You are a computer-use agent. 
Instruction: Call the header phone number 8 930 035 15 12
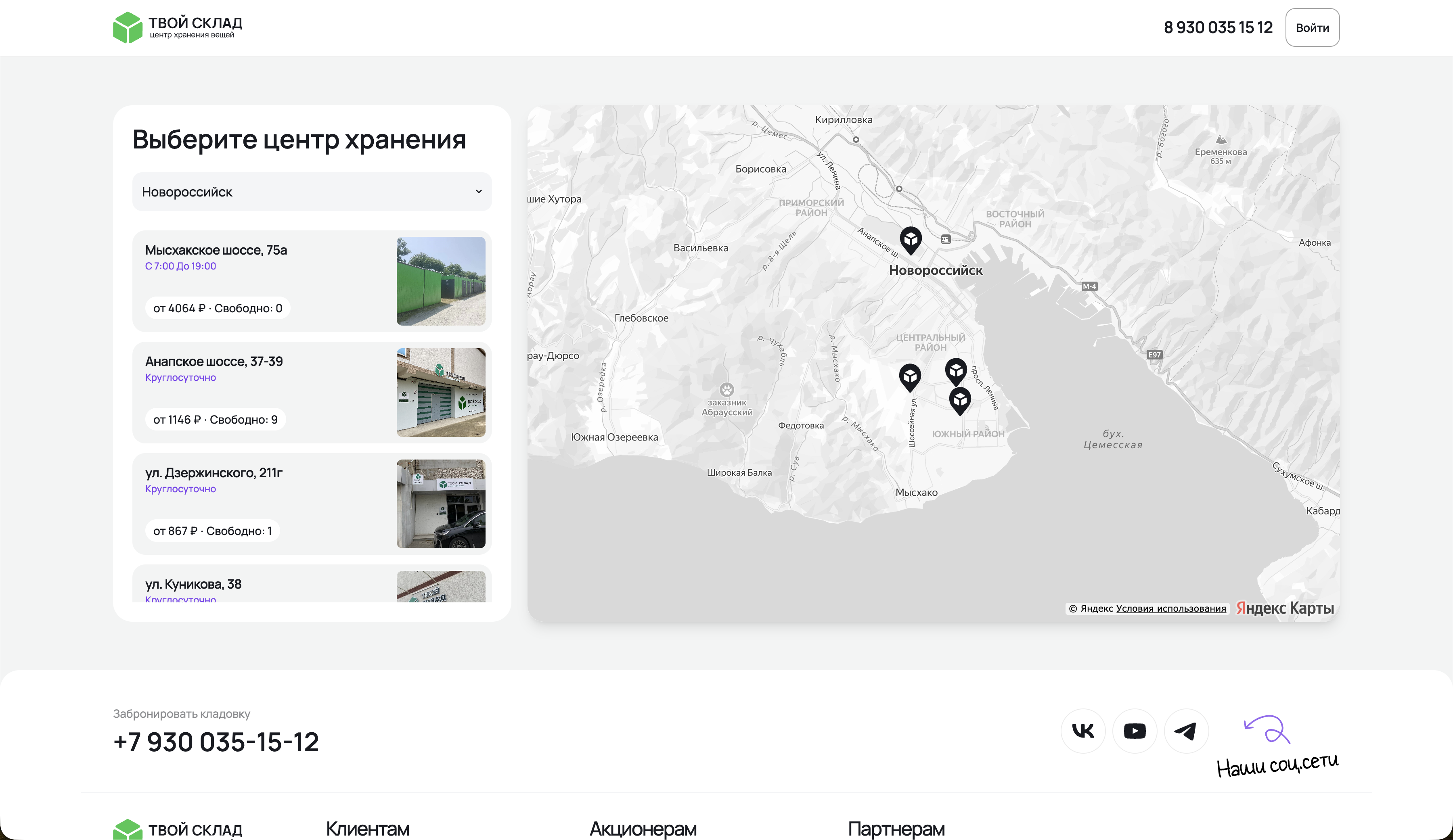point(1218,27)
